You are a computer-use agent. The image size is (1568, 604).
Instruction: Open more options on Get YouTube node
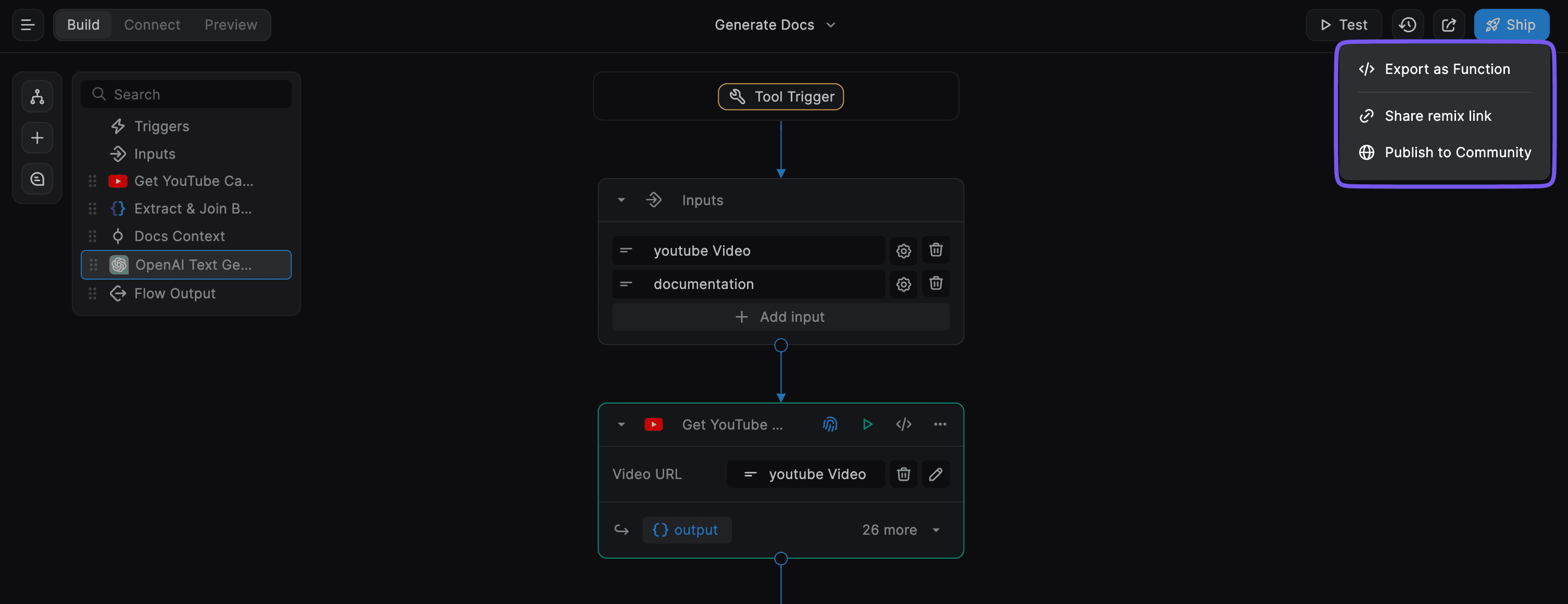pos(940,424)
